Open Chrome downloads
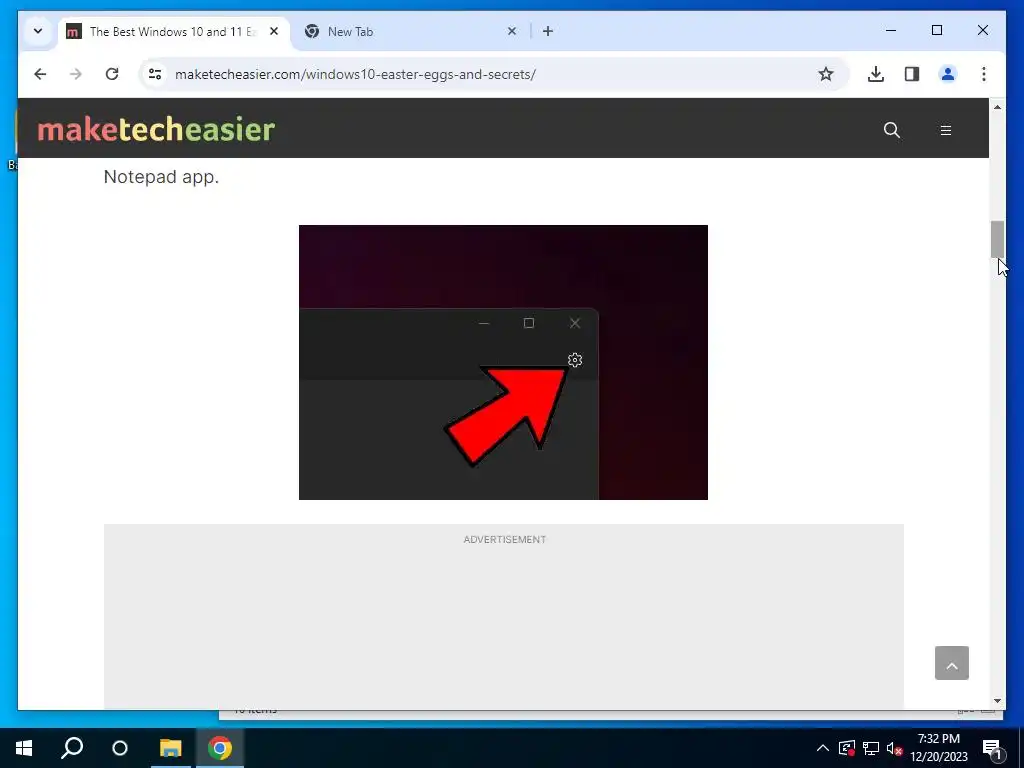This screenshot has height=768, width=1024. tap(876, 74)
